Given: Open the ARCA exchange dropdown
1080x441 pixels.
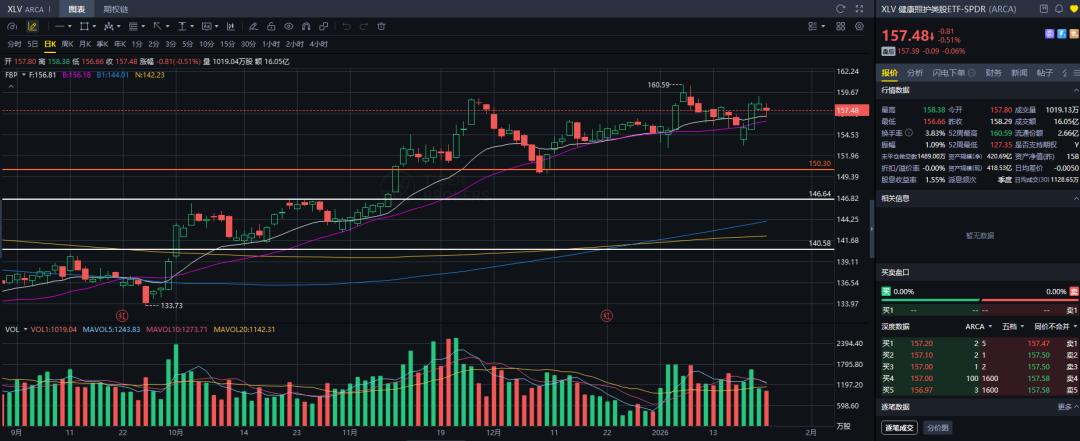Looking at the screenshot, I should point(979,327).
